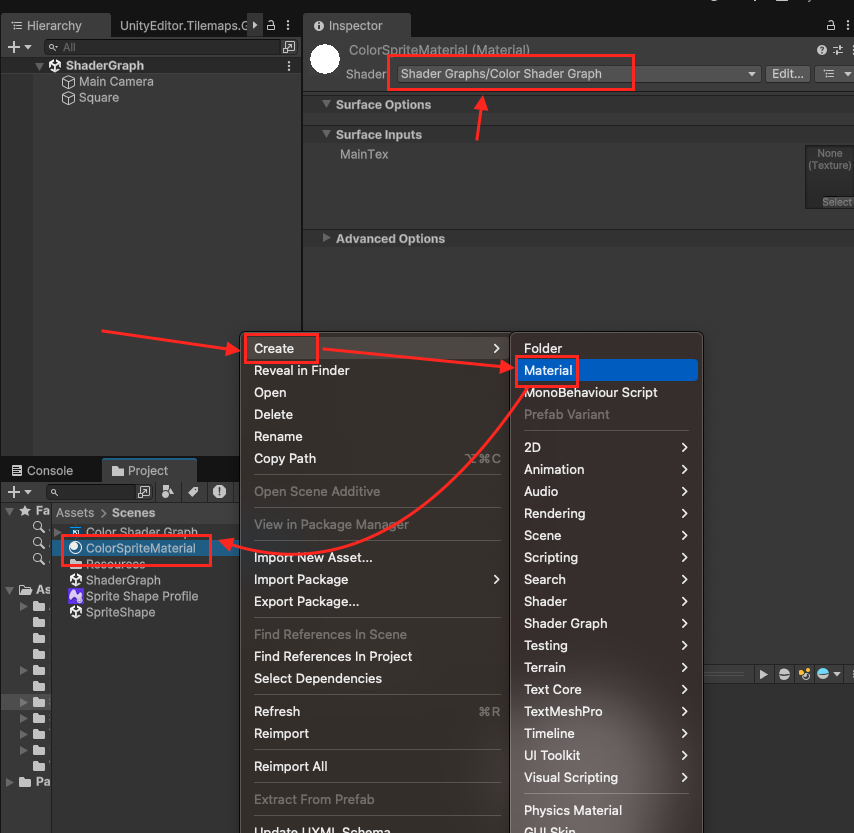This screenshot has width=854, height=833.
Task: Choose Folder in the Create submenu
Action: pyautogui.click(x=606, y=348)
